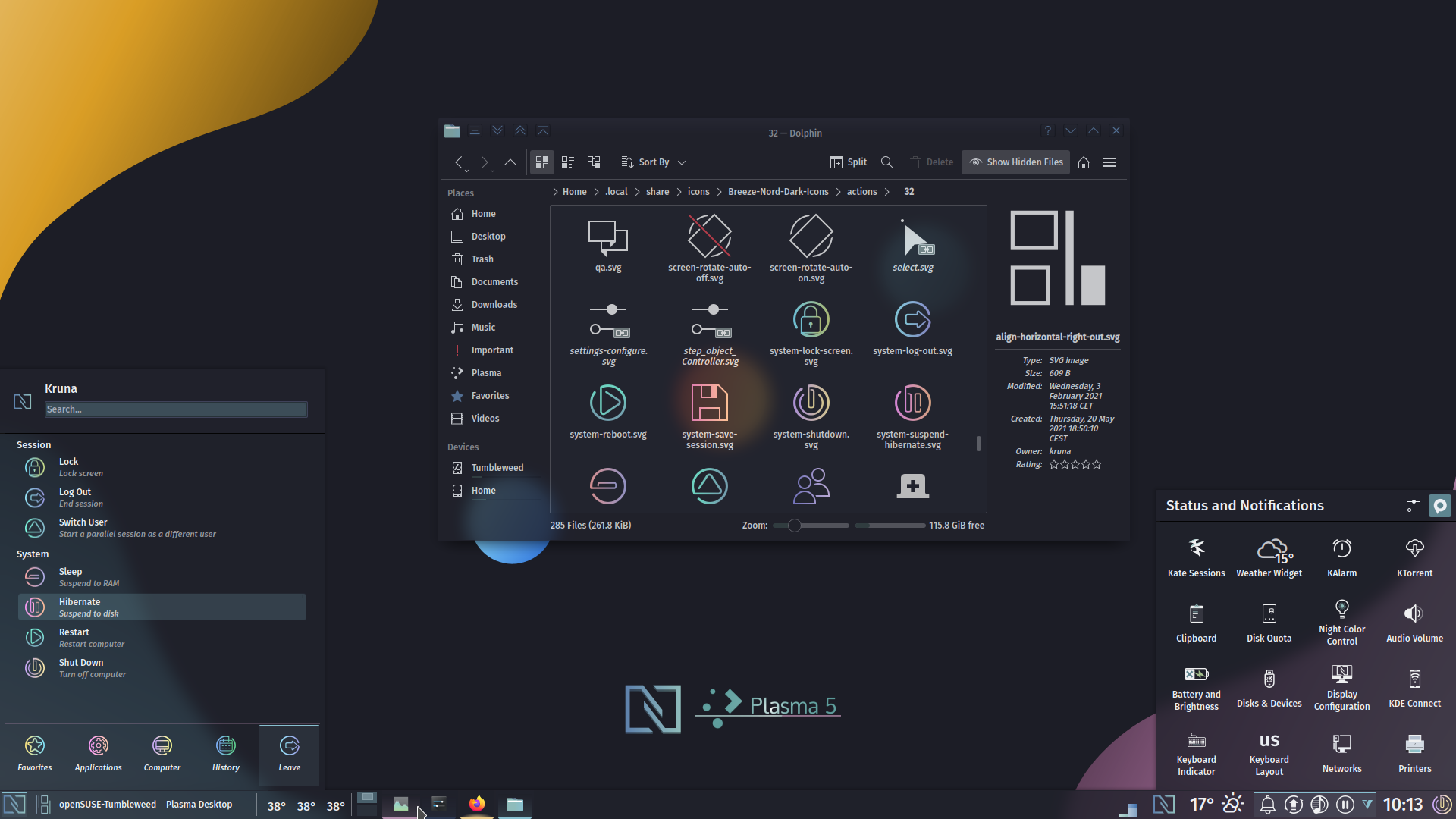Select system-save-session.svg file
This screenshot has width=1456, height=819.
coord(709,403)
